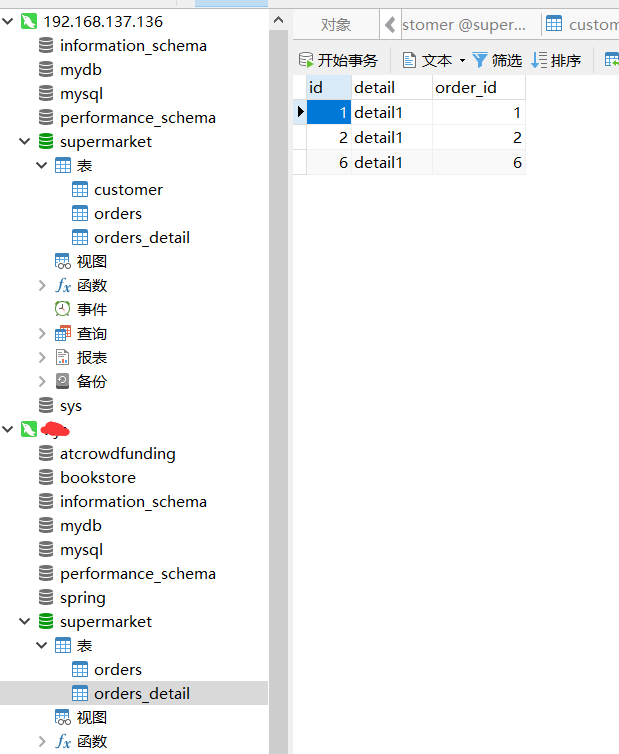Click the detail column header
Viewport: 619px width, 754px height.
click(392, 88)
